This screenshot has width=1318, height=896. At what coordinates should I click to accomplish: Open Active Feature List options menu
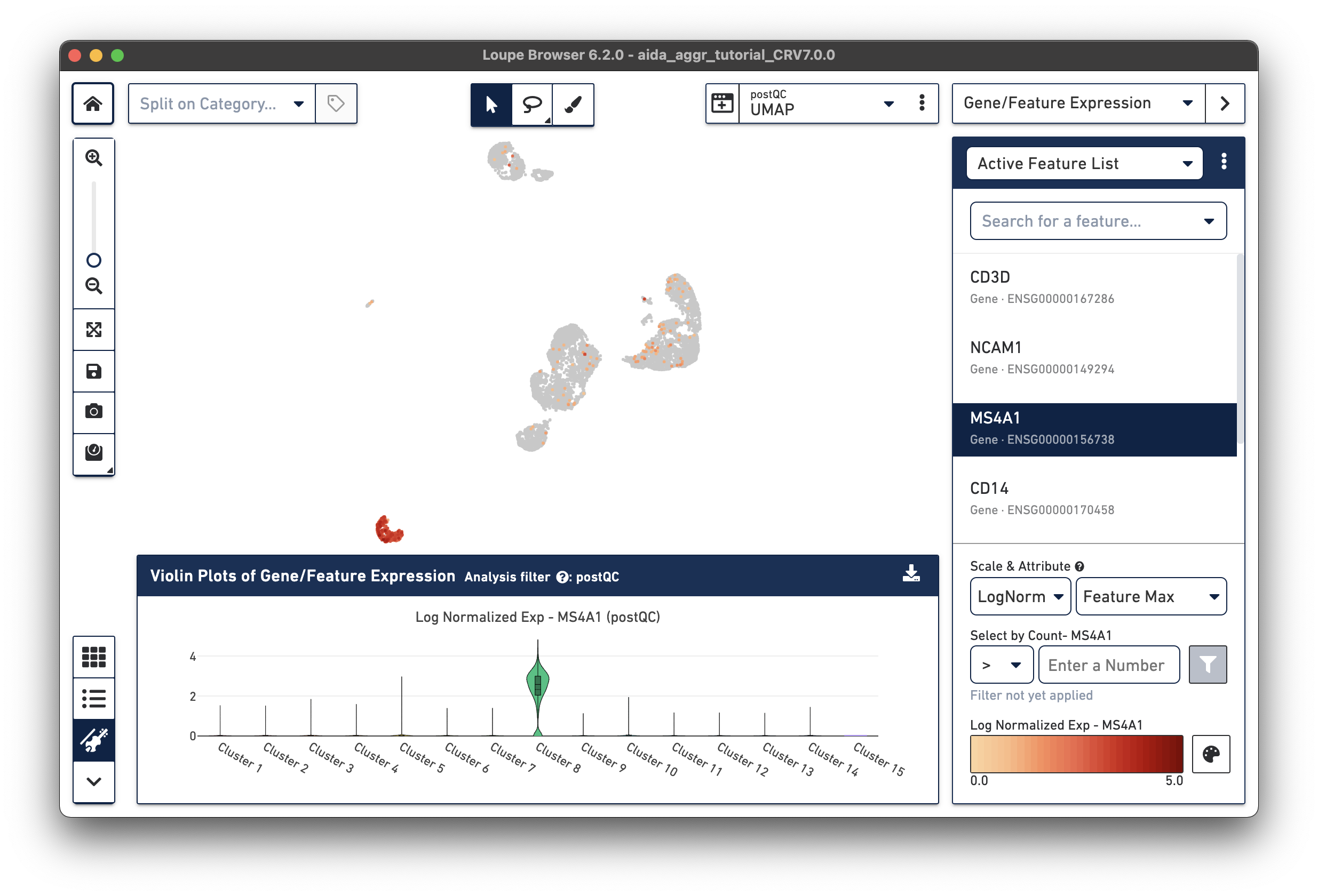[1224, 162]
